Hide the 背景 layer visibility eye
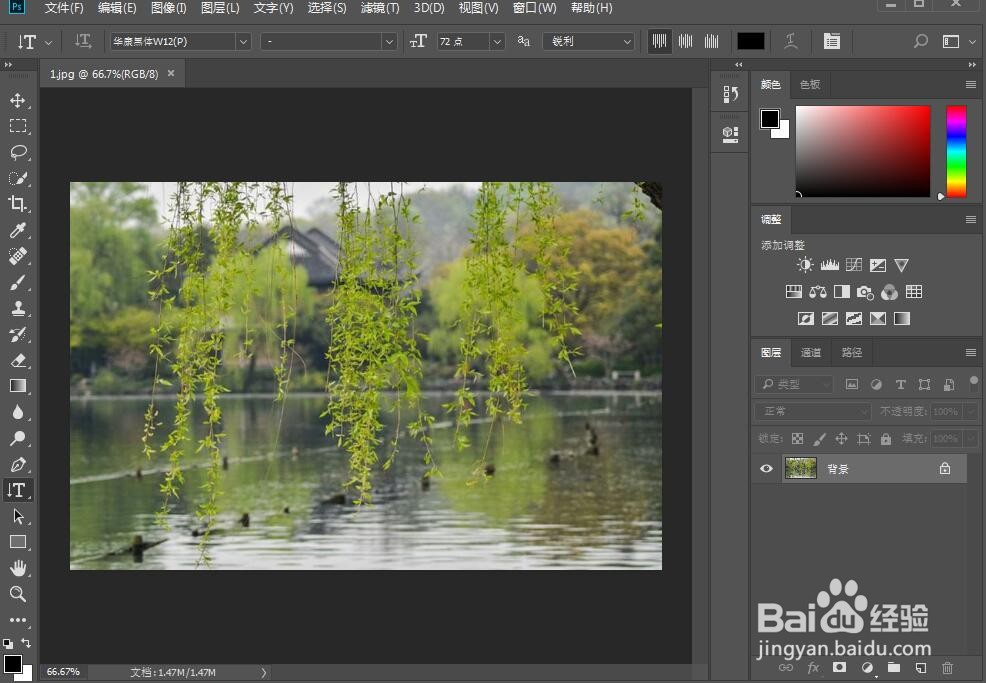This screenshot has width=986, height=683. (x=767, y=469)
